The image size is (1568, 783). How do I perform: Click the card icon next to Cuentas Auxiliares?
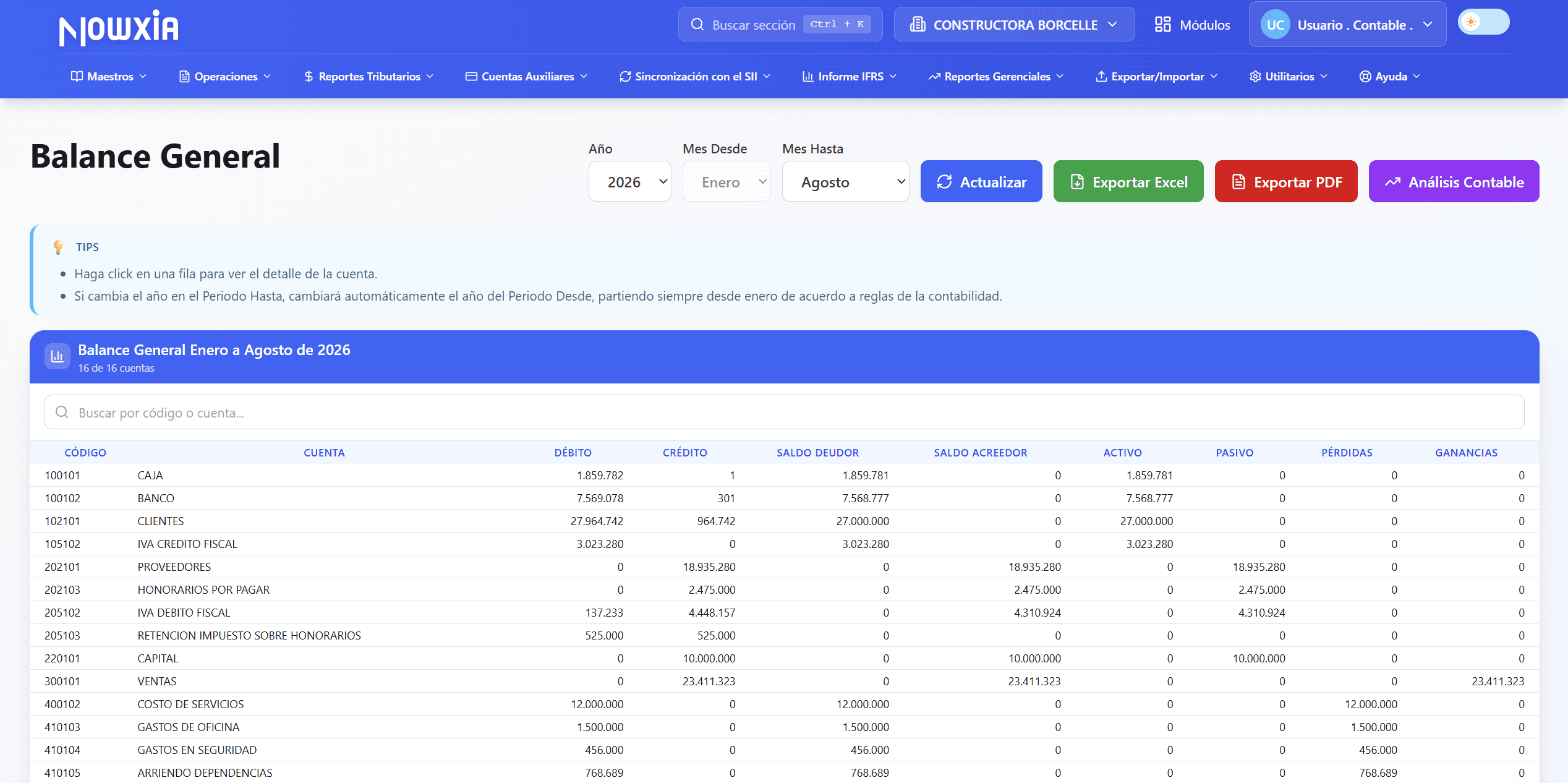point(471,76)
